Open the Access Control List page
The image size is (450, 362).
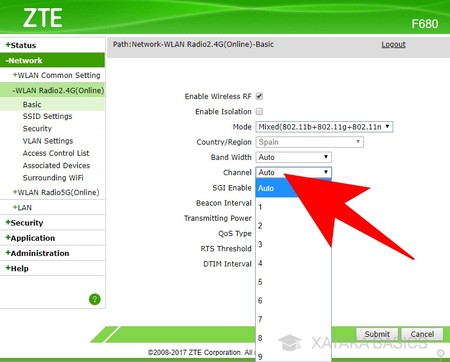(x=56, y=153)
